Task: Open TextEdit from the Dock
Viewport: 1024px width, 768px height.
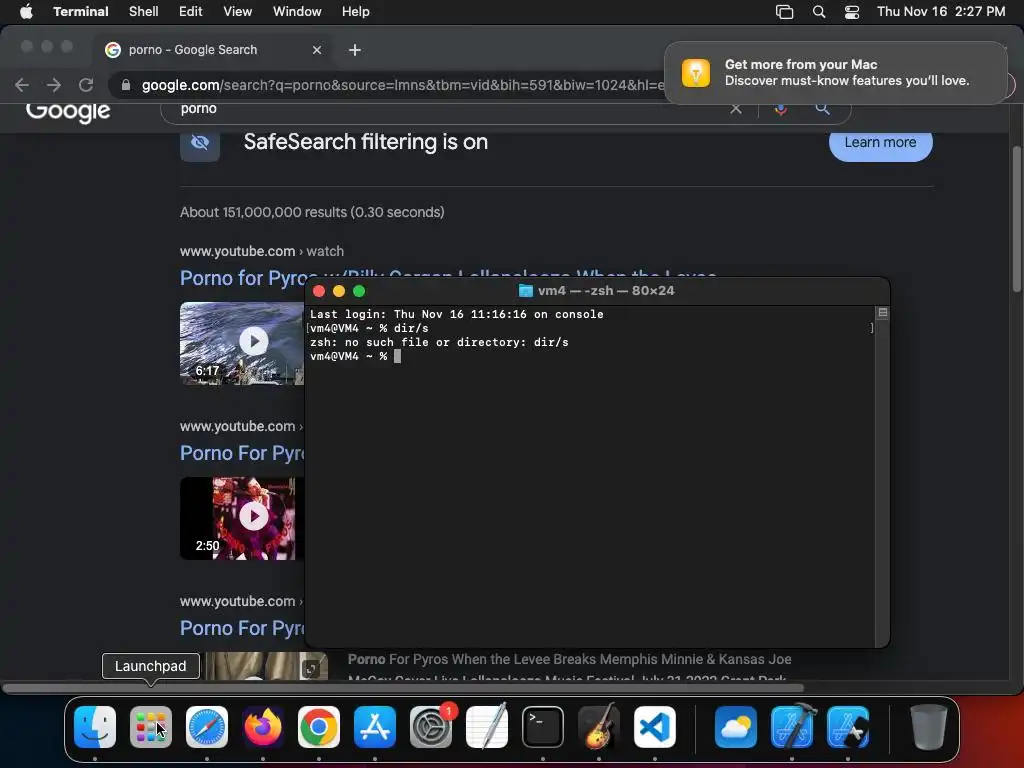Action: pyautogui.click(x=487, y=727)
